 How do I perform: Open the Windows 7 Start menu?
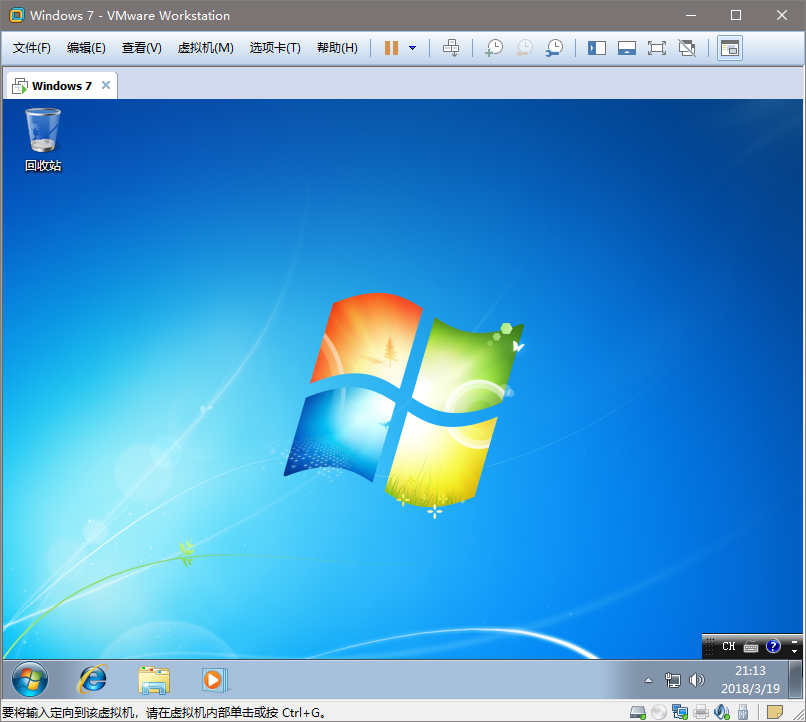[30, 679]
